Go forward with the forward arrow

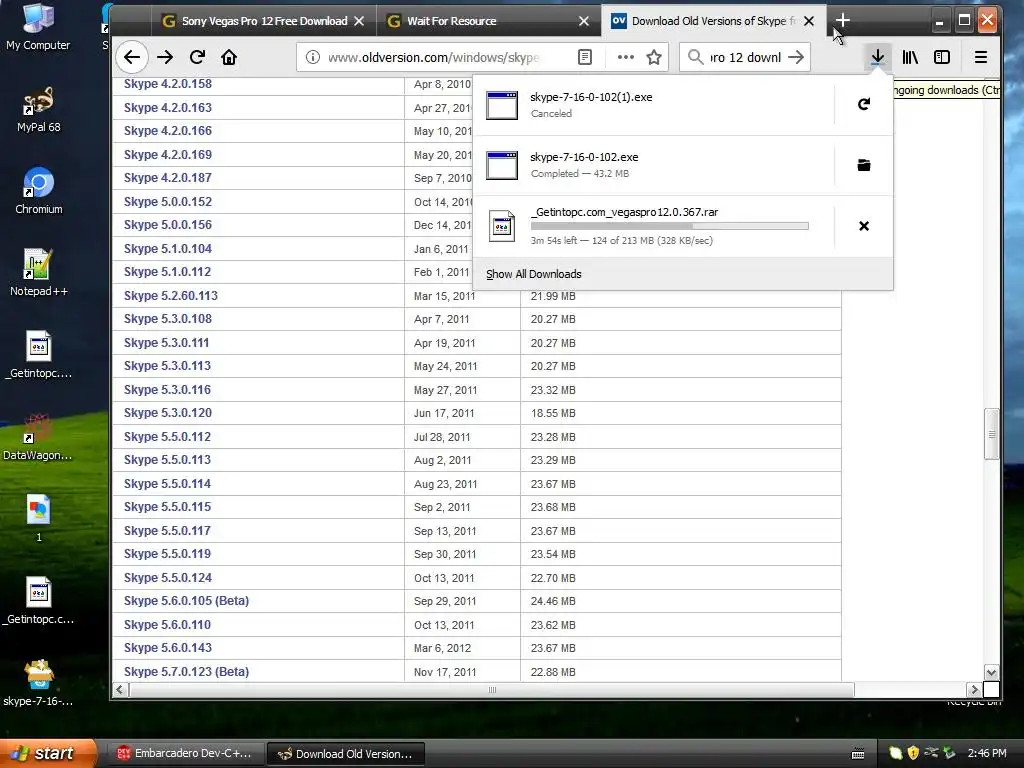165,57
